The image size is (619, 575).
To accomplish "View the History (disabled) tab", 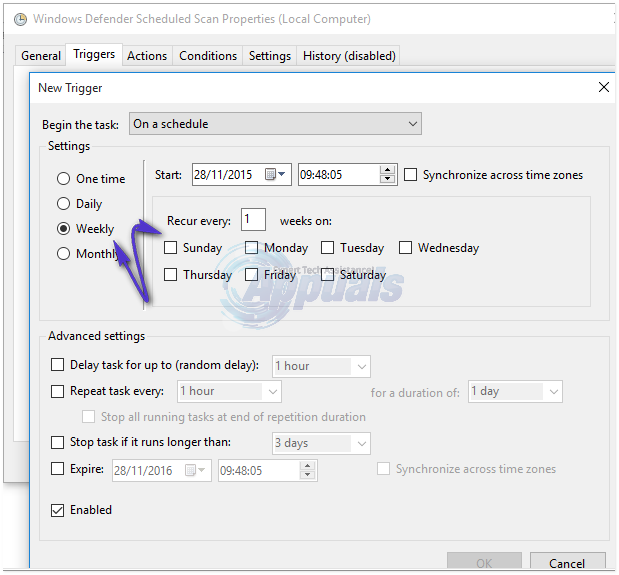I will pos(349,56).
